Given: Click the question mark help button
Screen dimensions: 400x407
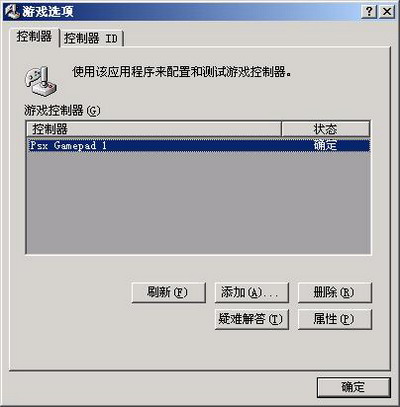Looking at the screenshot, I should [x=369, y=12].
